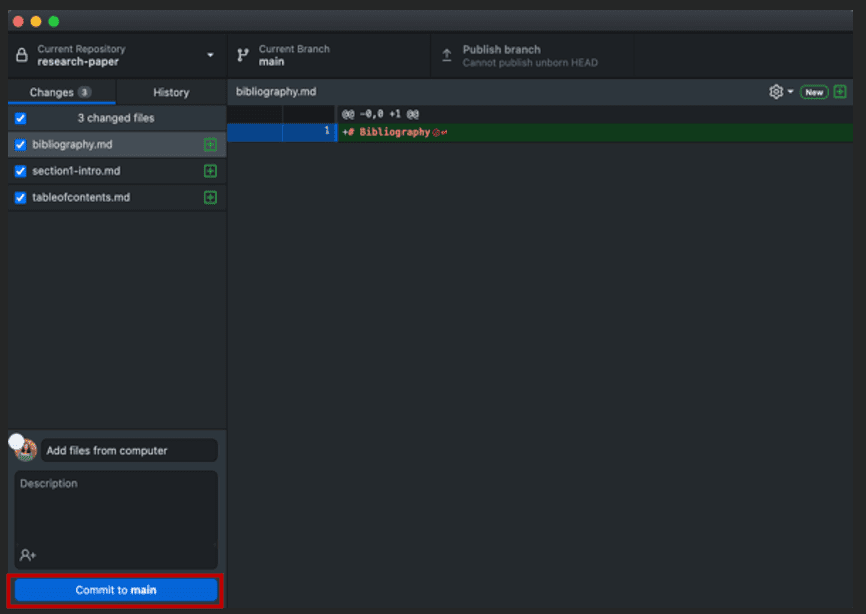Viewport: 866px width, 614px height.
Task: Click the added status icon for section1-intro.md
Action: pos(210,171)
